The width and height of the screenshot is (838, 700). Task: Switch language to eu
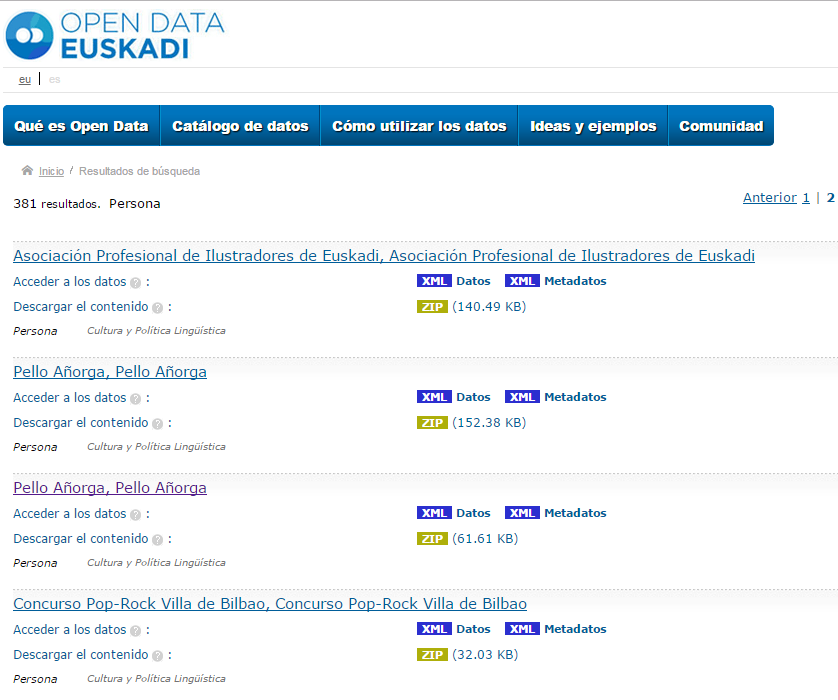25,80
